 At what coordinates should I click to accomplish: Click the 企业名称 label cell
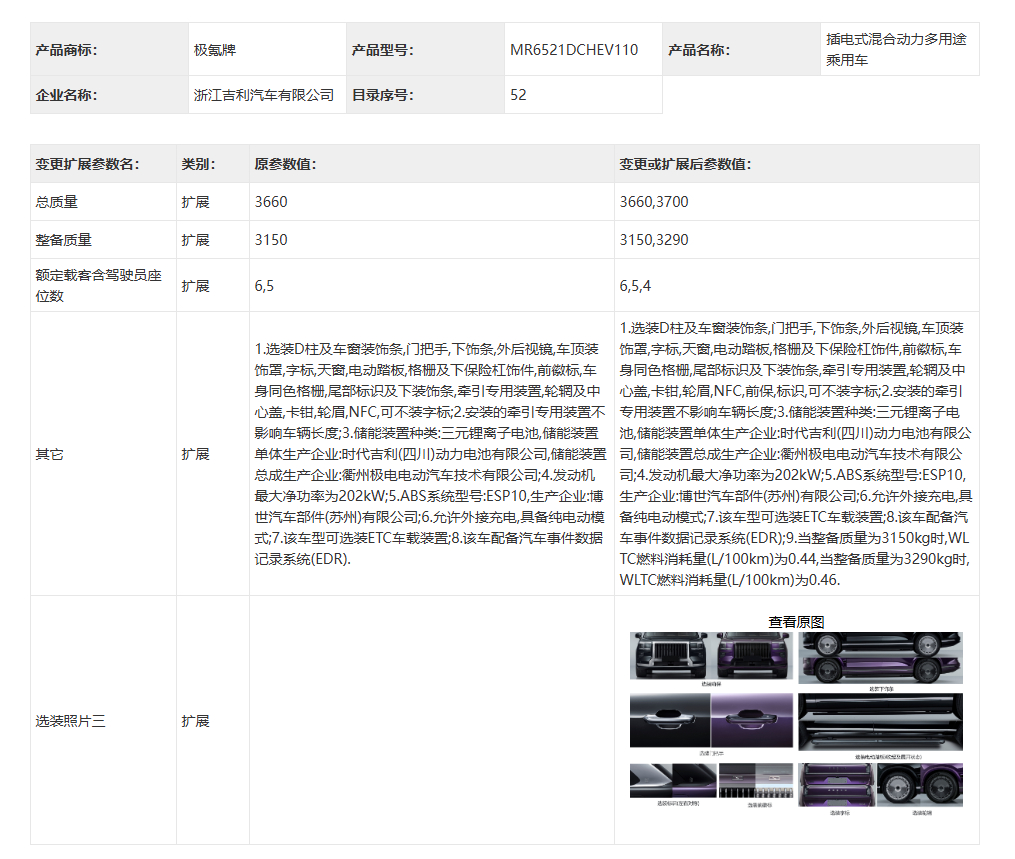point(109,95)
